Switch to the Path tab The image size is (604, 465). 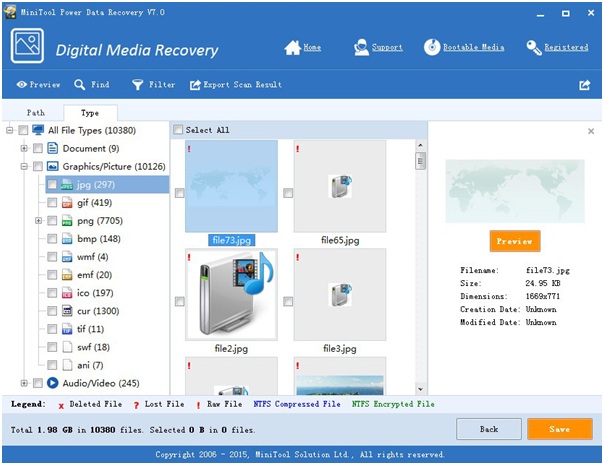(35, 113)
